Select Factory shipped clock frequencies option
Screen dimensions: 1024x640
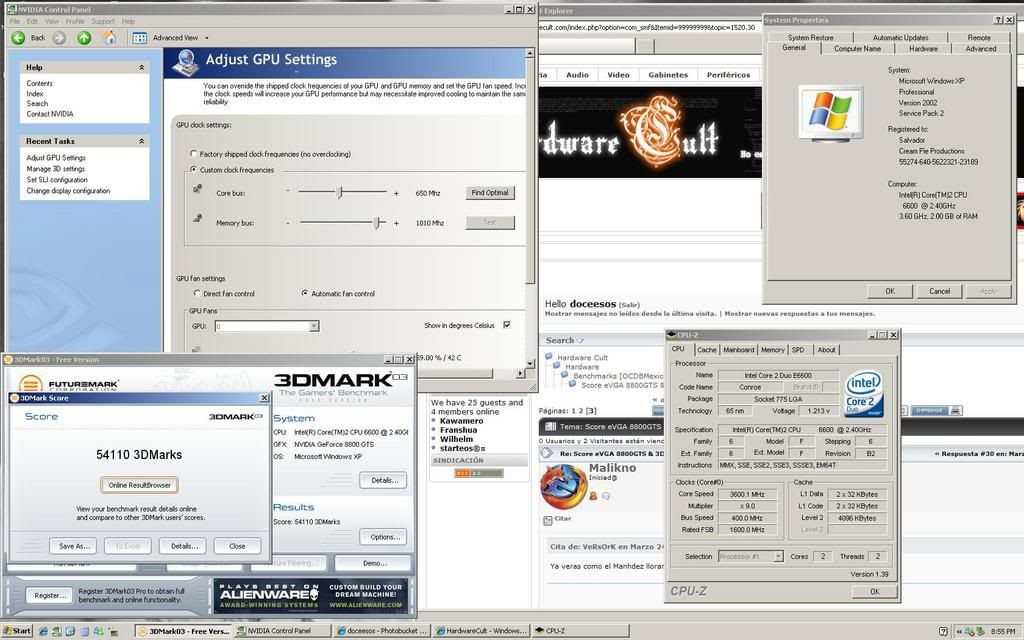(x=193, y=154)
